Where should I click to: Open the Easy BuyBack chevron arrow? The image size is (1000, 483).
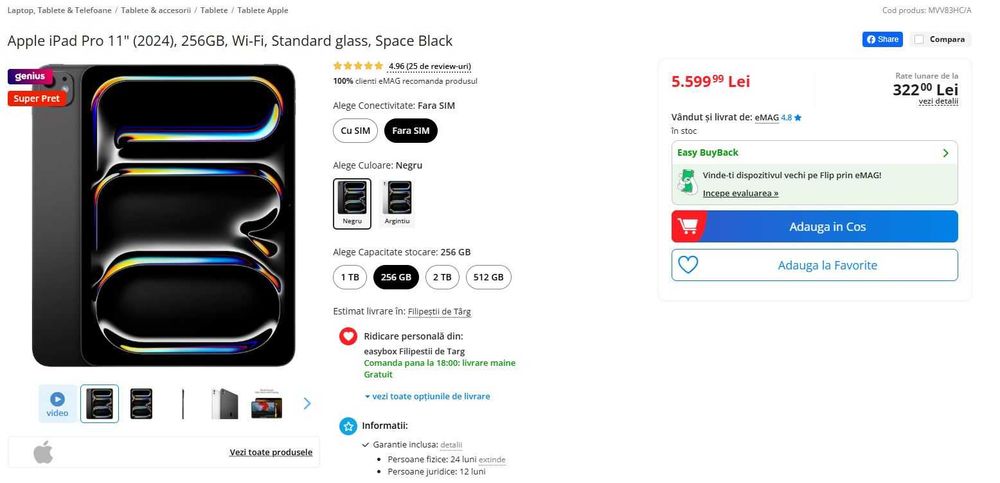point(945,153)
